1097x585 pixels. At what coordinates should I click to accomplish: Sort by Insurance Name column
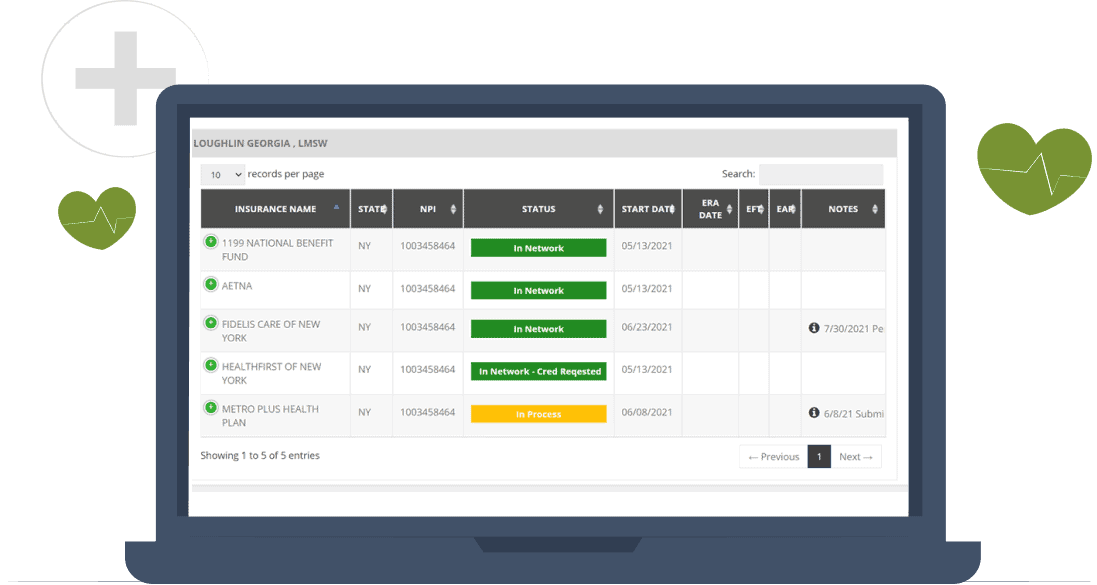[x=275, y=209]
